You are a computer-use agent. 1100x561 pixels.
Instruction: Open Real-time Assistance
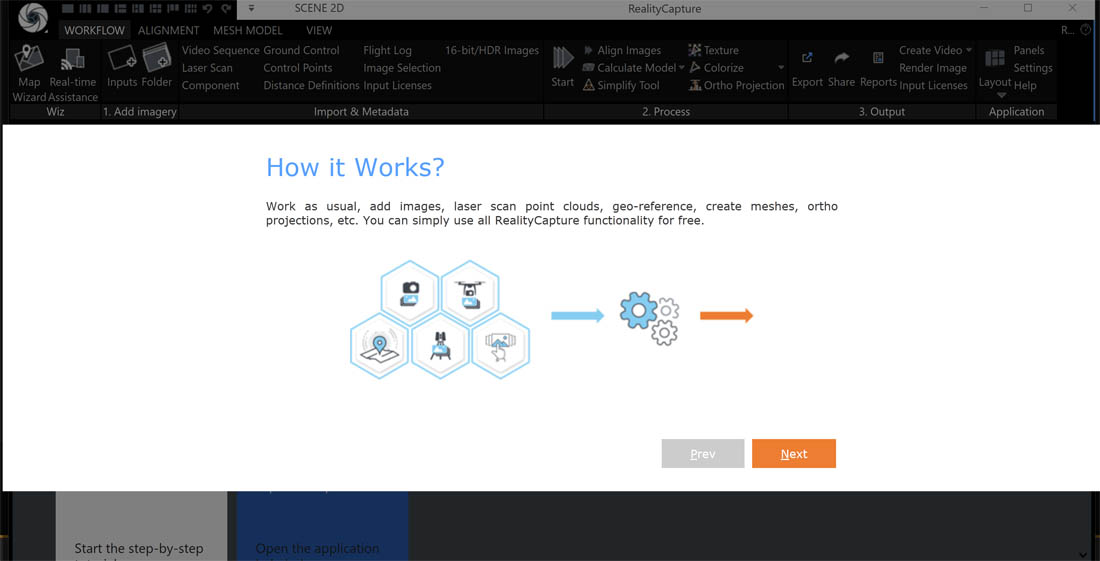(x=73, y=73)
